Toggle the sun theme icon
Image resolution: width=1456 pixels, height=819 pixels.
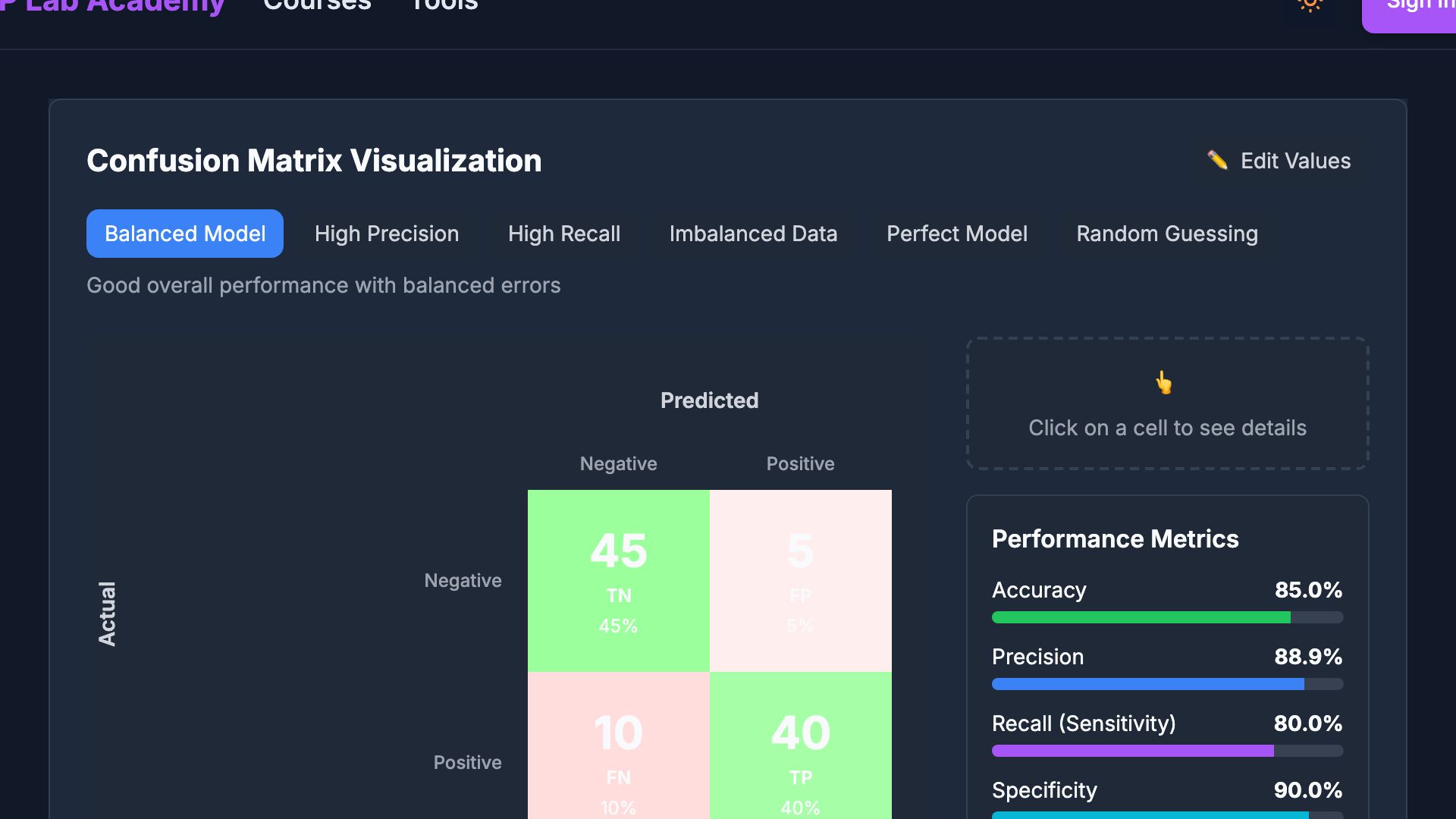(1310, 5)
